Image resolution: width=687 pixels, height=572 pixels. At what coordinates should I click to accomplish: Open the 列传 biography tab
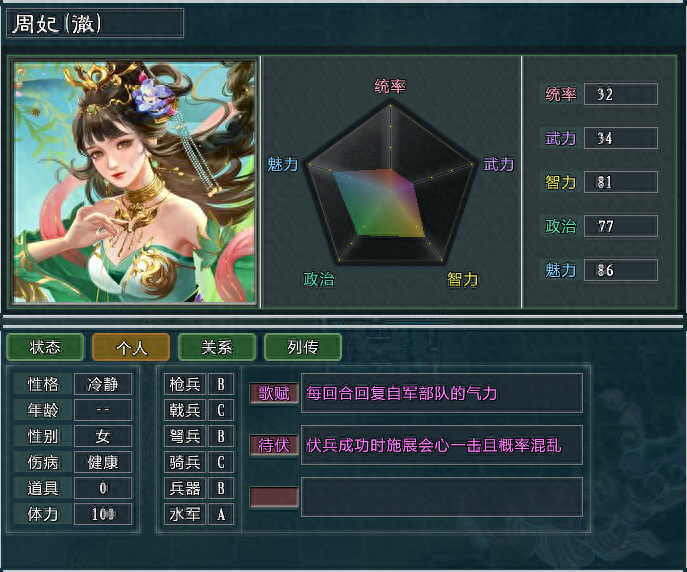pyautogui.click(x=303, y=347)
